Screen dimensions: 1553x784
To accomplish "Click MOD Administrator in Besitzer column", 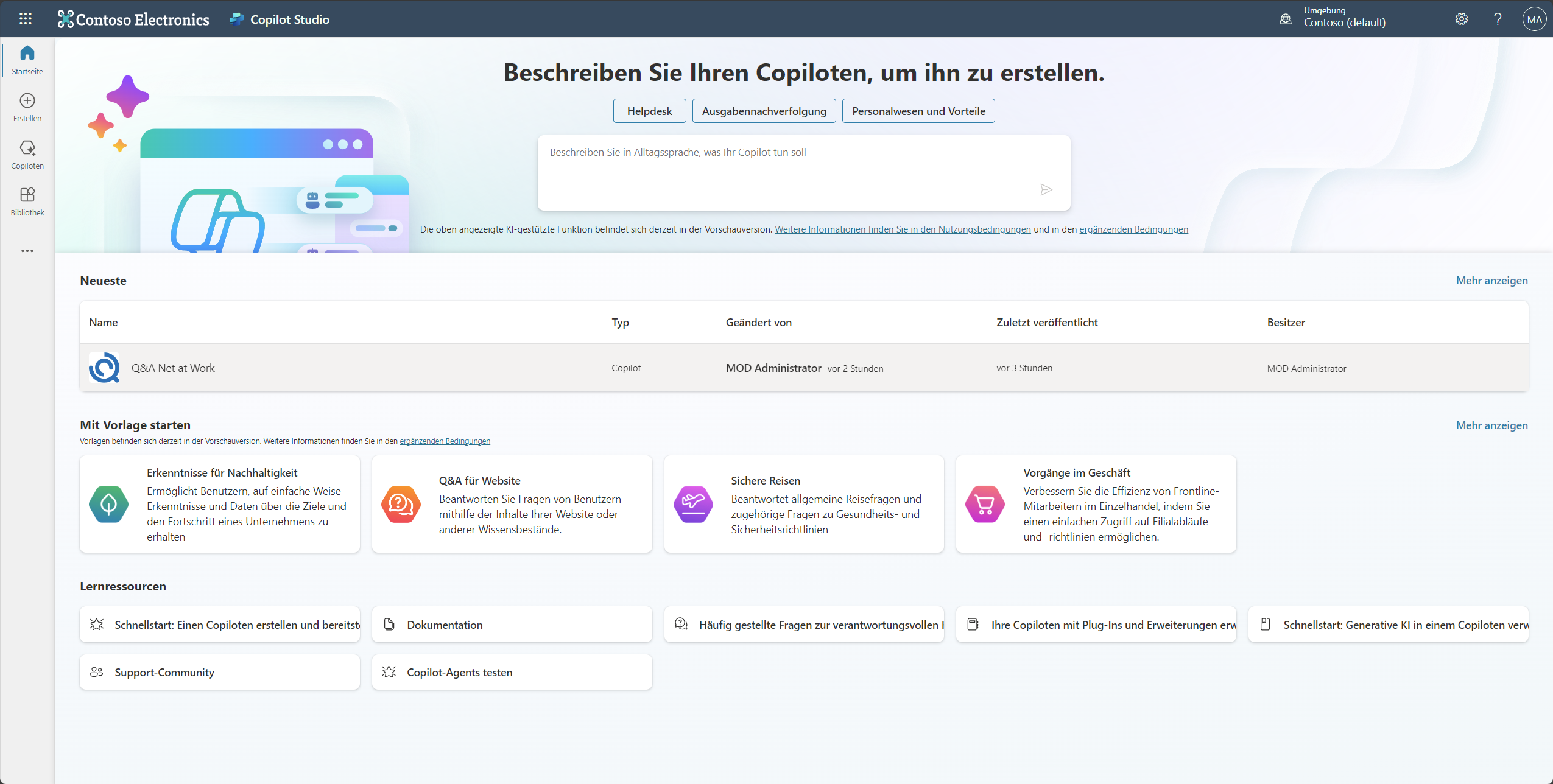I will [1306, 369].
